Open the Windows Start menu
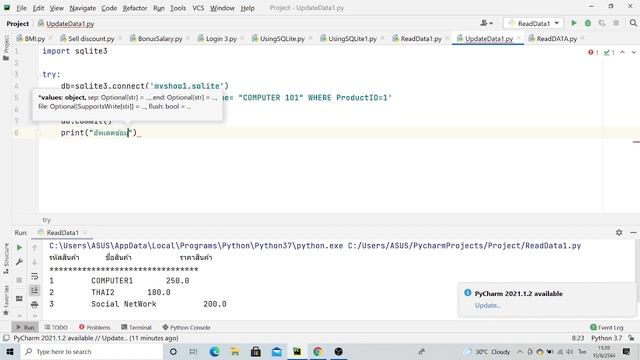 10,351
